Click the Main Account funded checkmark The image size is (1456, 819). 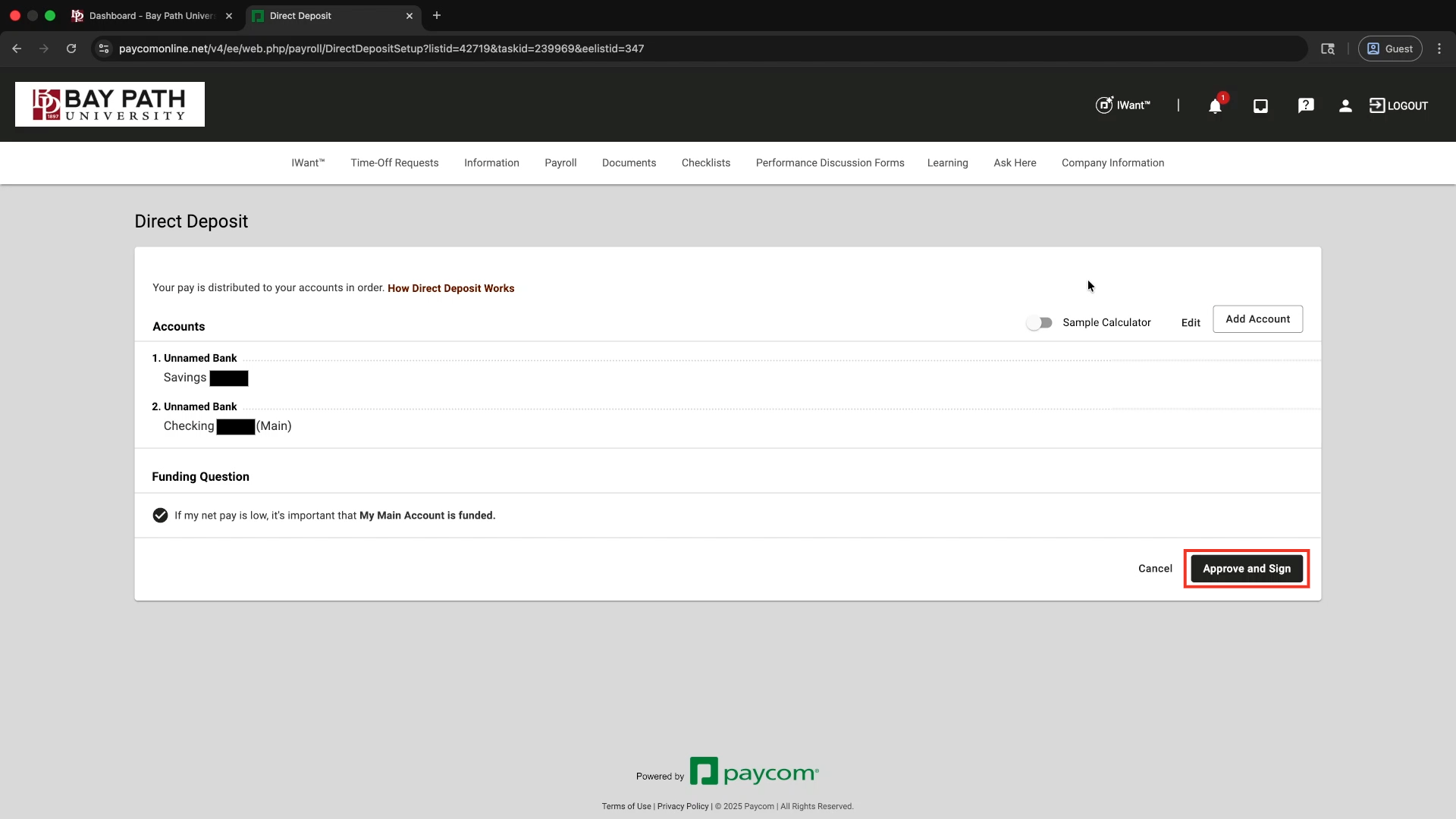(160, 516)
